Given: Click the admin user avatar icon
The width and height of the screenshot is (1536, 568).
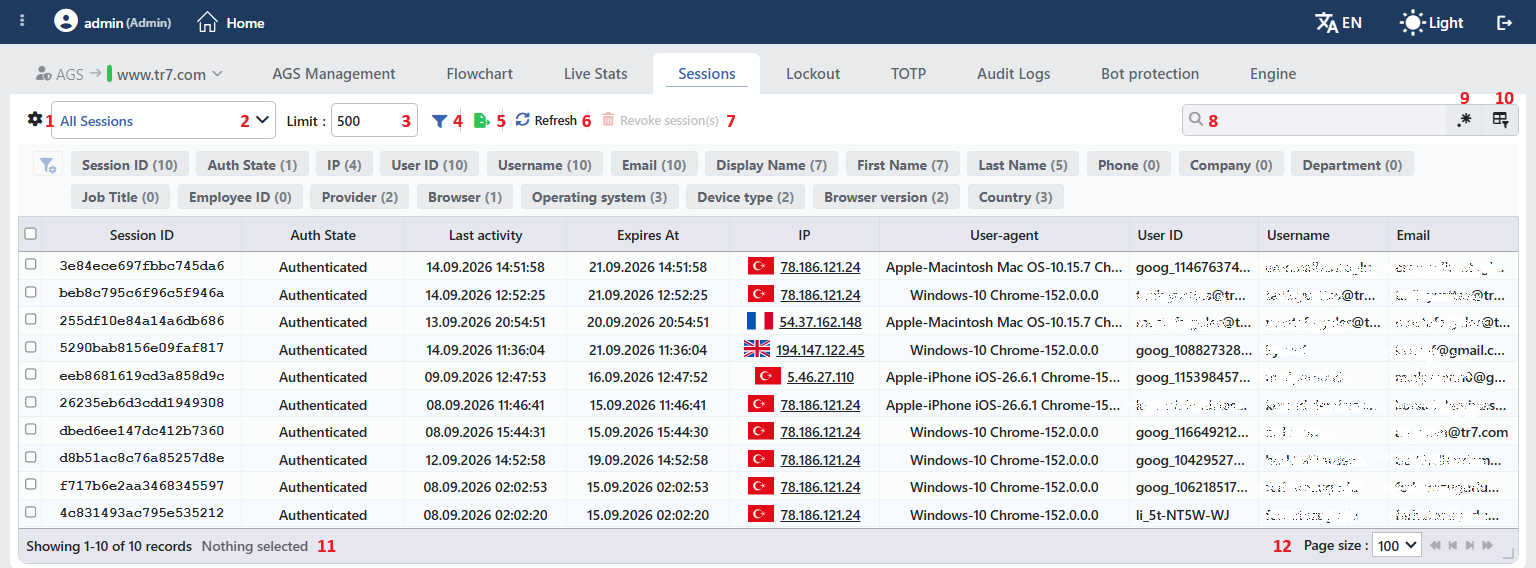Looking at the screenshot, I should click(x=66, y=21).
